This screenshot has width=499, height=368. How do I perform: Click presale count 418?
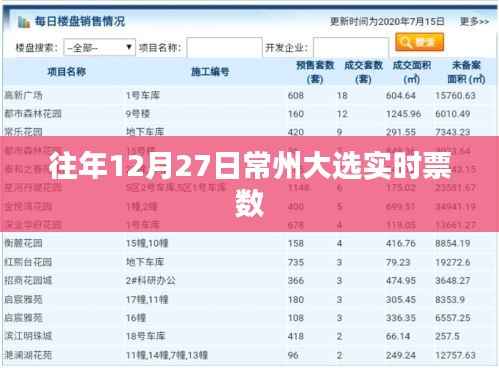click(296, 336)
